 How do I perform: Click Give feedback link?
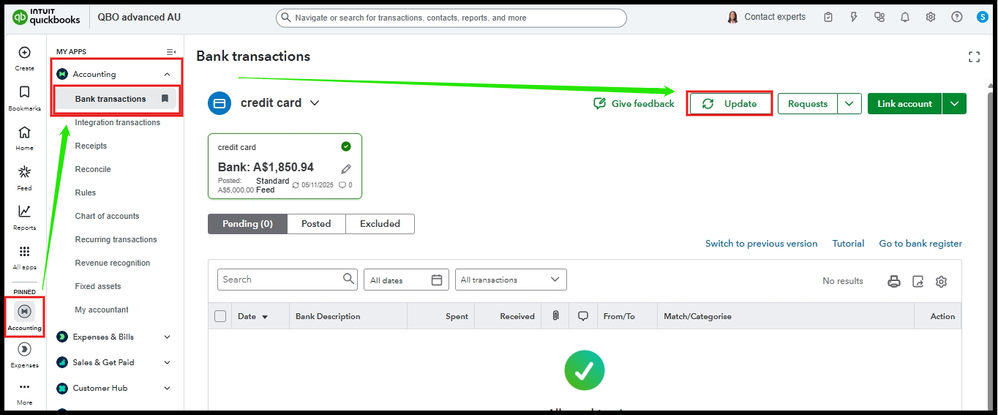tap(633, 104)
